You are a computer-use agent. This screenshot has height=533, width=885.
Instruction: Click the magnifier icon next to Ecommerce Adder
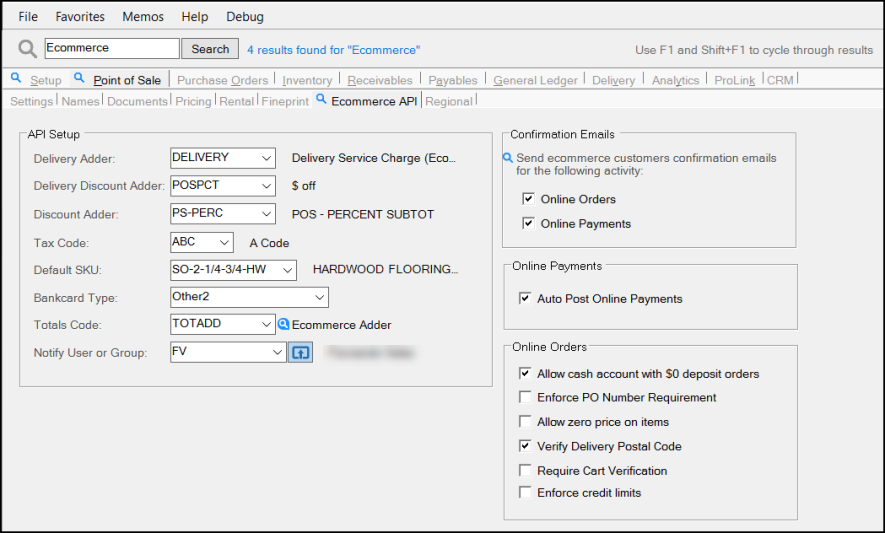284,324
